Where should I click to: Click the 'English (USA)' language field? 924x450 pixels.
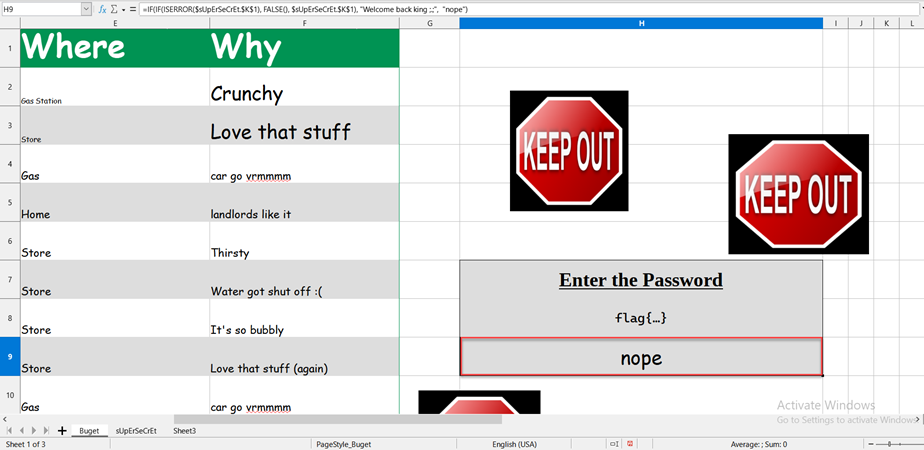[514, 444]
